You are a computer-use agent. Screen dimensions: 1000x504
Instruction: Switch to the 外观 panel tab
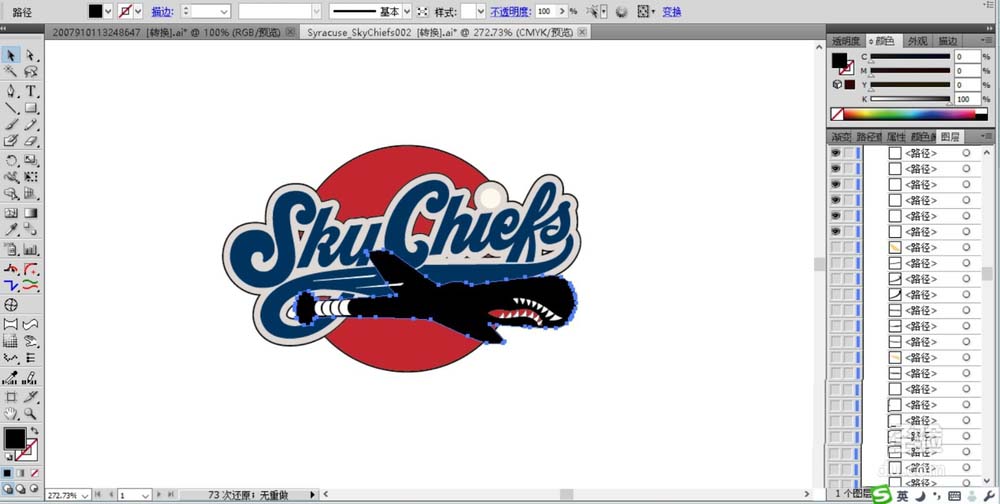click(x=917, y=41)
